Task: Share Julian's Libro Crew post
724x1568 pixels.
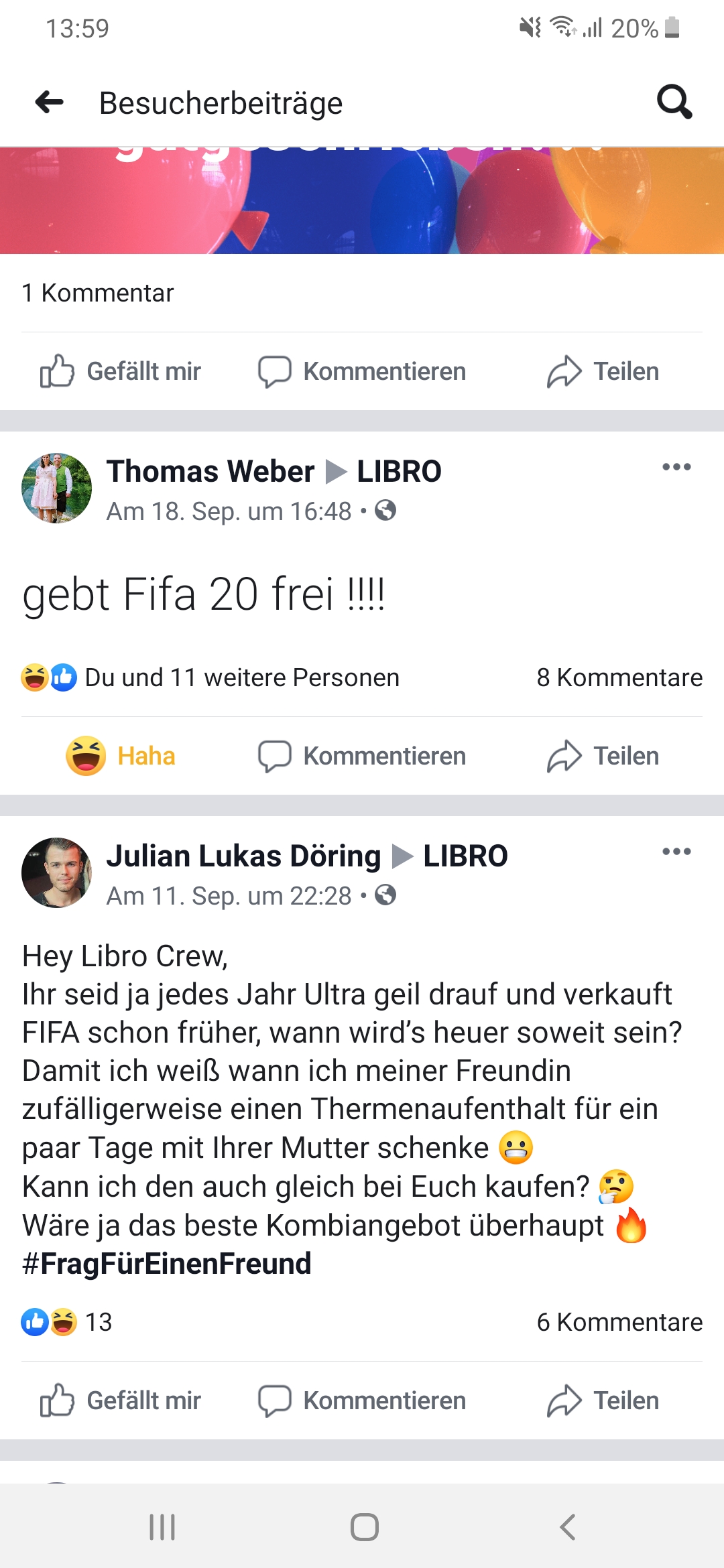Action: coord(603,1400)
